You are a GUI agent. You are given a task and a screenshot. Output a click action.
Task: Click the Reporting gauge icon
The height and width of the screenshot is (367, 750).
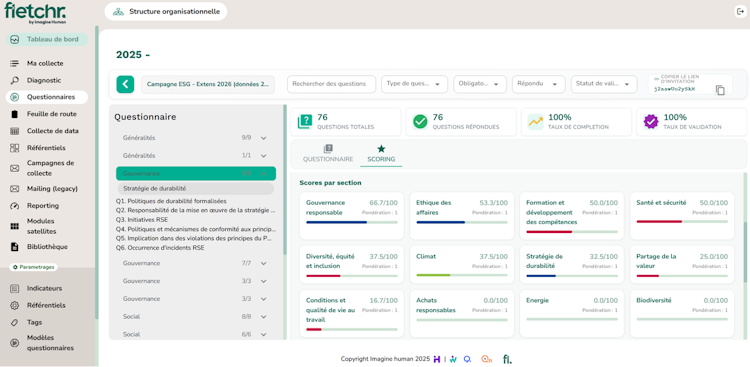[x=15, y=206]
